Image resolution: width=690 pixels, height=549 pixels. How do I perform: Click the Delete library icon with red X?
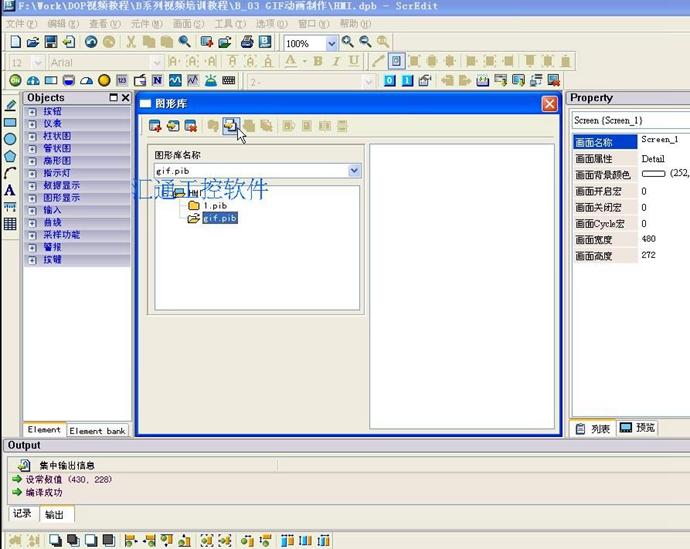pyautogui.click(x=191, y=126)
